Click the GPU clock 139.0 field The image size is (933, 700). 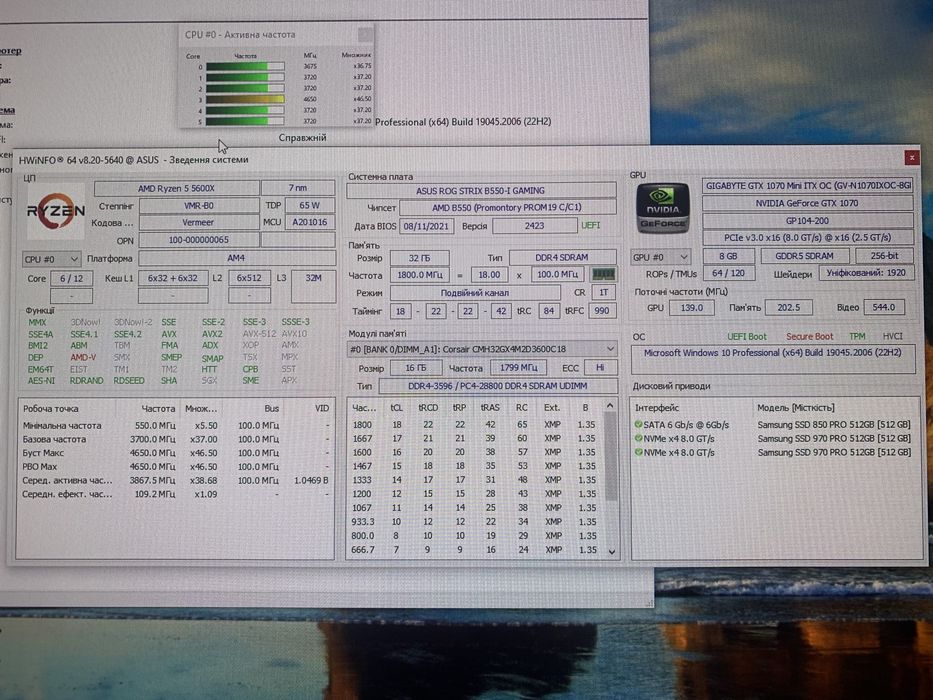[x=691, y=308]
